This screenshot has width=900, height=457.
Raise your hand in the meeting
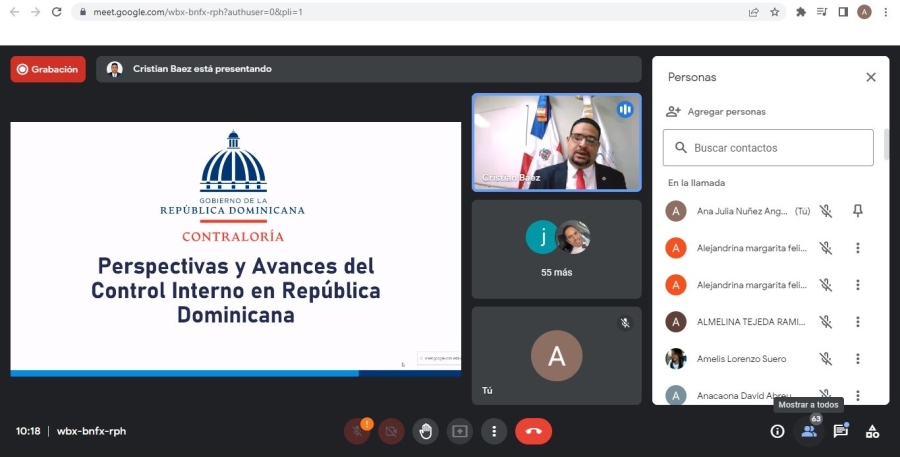(x=425, y=431)
